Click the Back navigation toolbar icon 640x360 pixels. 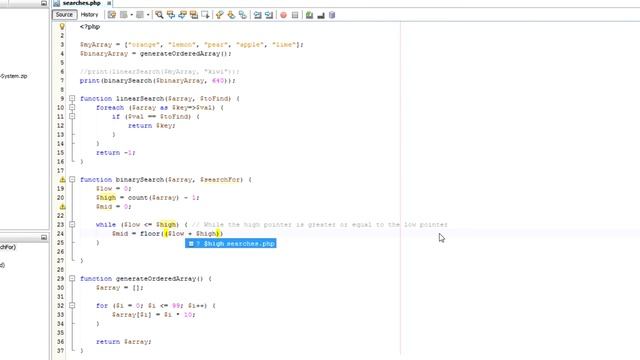[x=124, y=15]
